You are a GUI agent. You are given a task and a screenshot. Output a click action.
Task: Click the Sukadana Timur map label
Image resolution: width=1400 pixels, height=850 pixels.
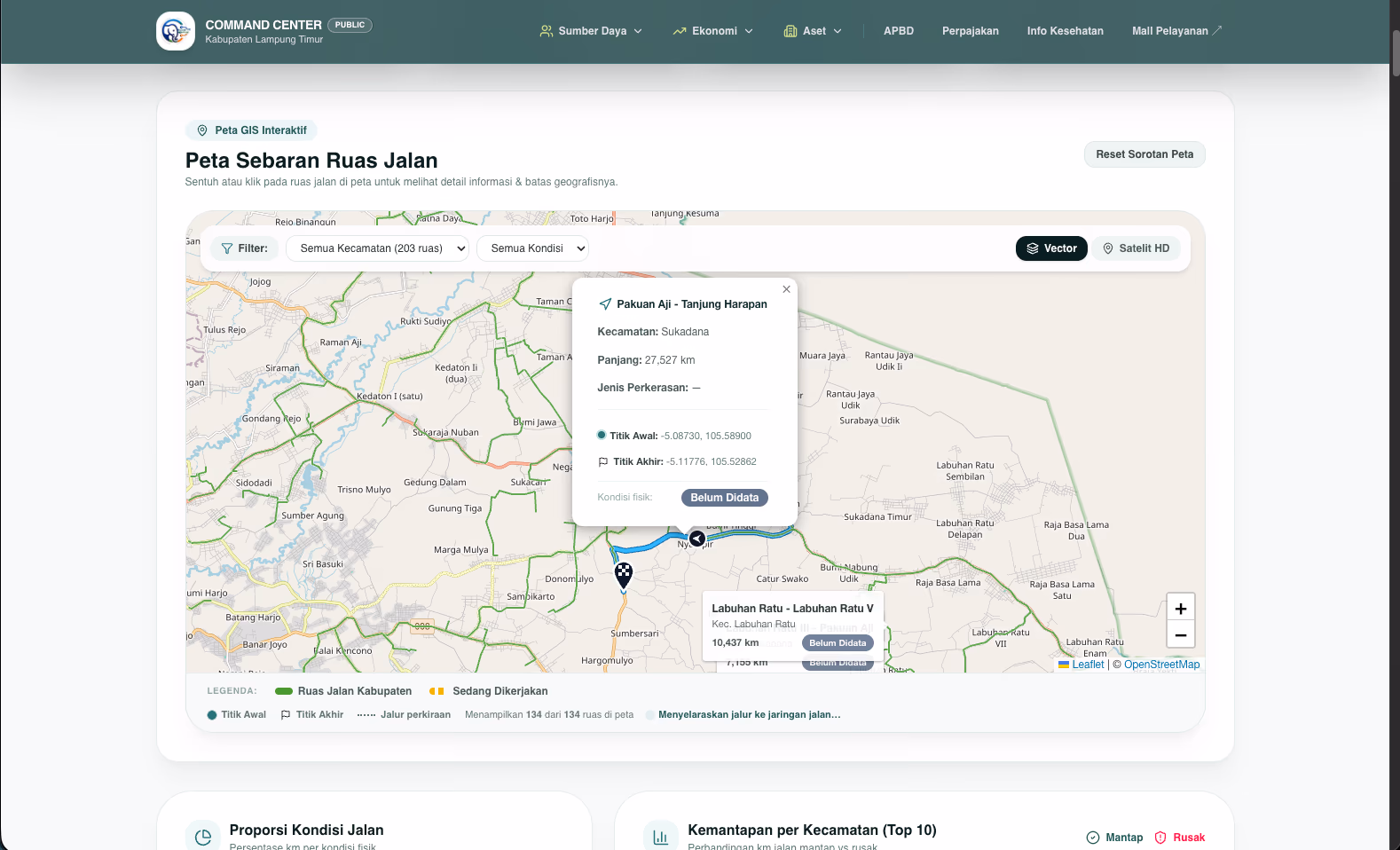coord(877,516)
